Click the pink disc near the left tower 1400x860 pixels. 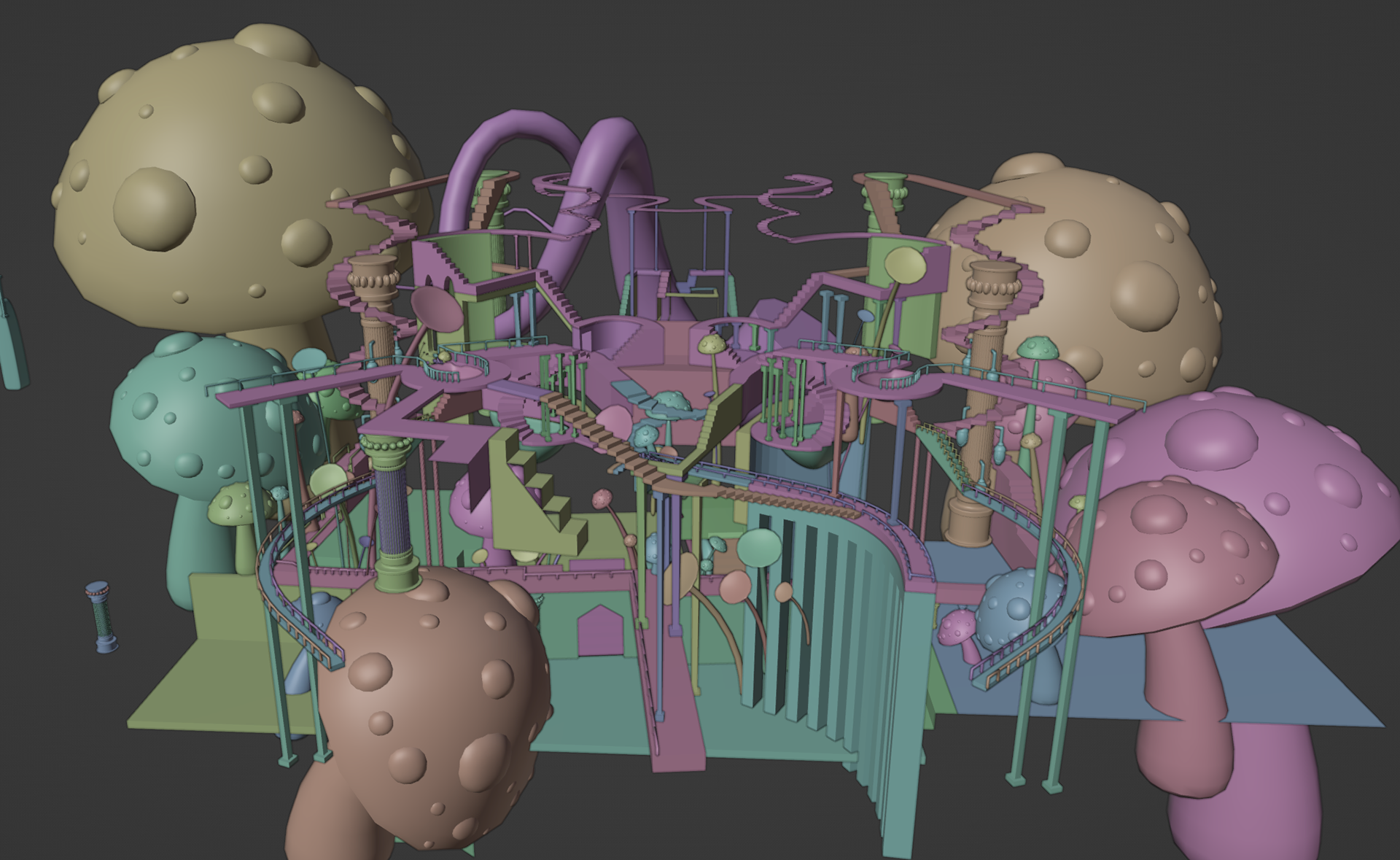point(435,309)
